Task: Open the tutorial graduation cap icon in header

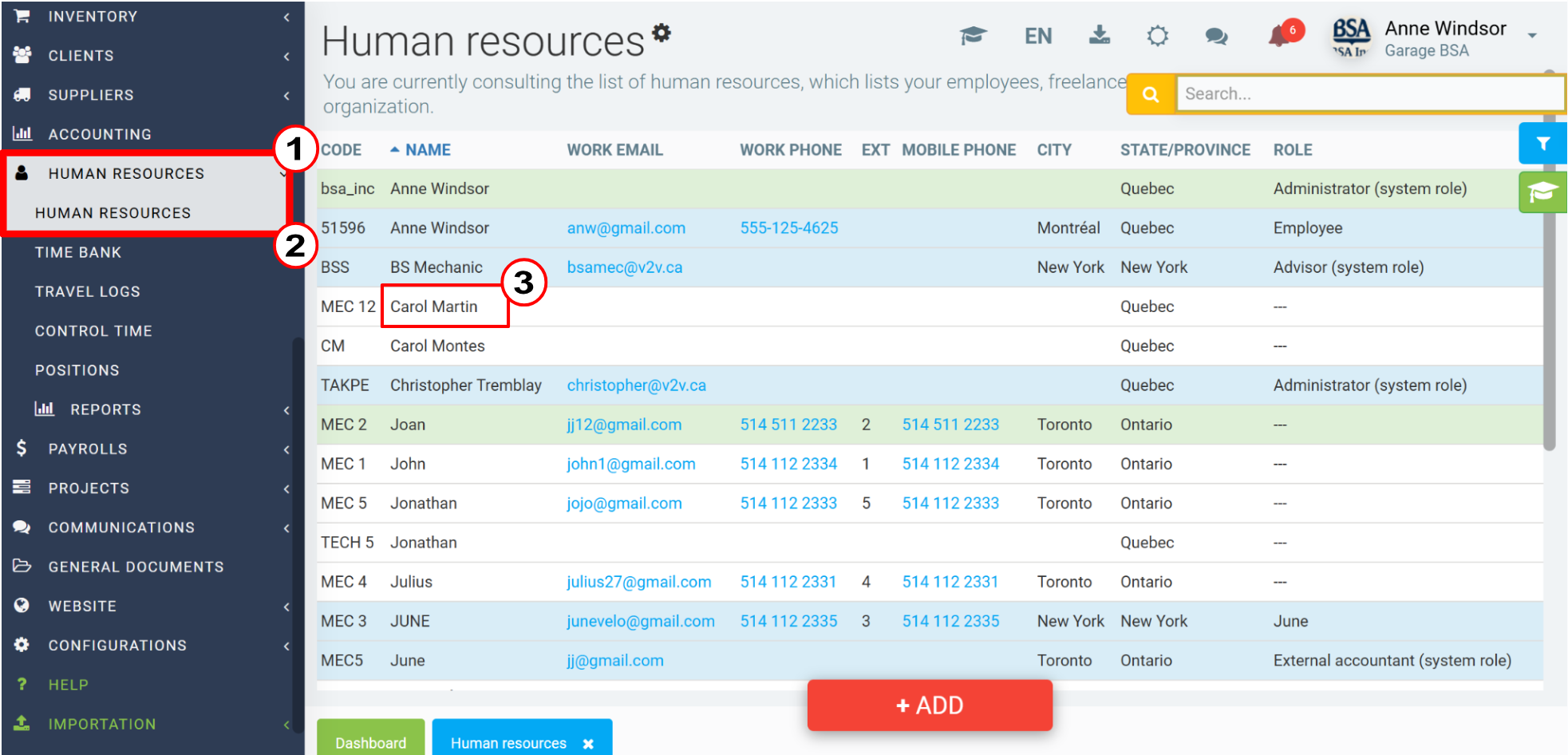Action: [x=974, y=37]
